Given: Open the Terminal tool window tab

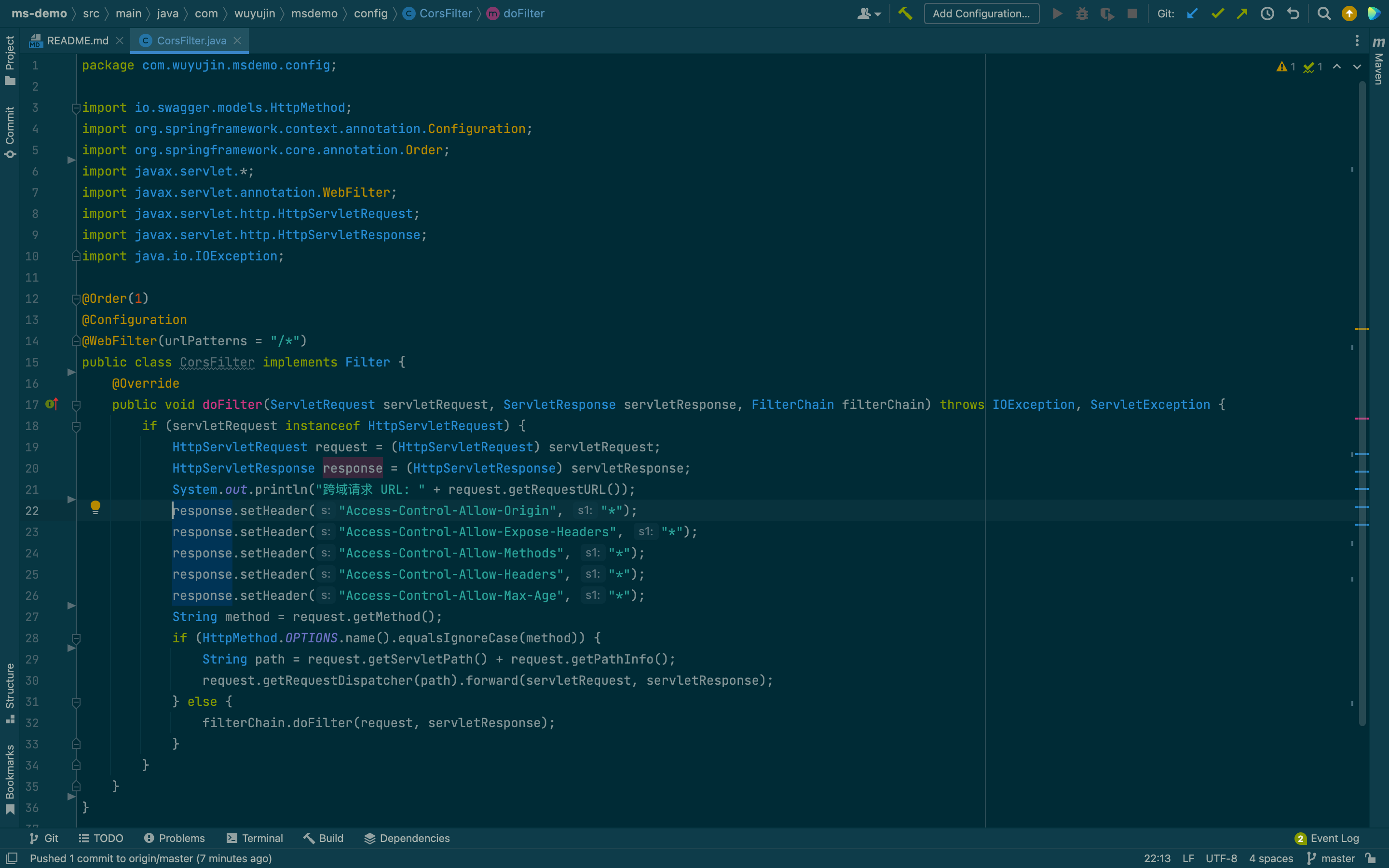Looking at the screenshot, I should coord(255,838).
